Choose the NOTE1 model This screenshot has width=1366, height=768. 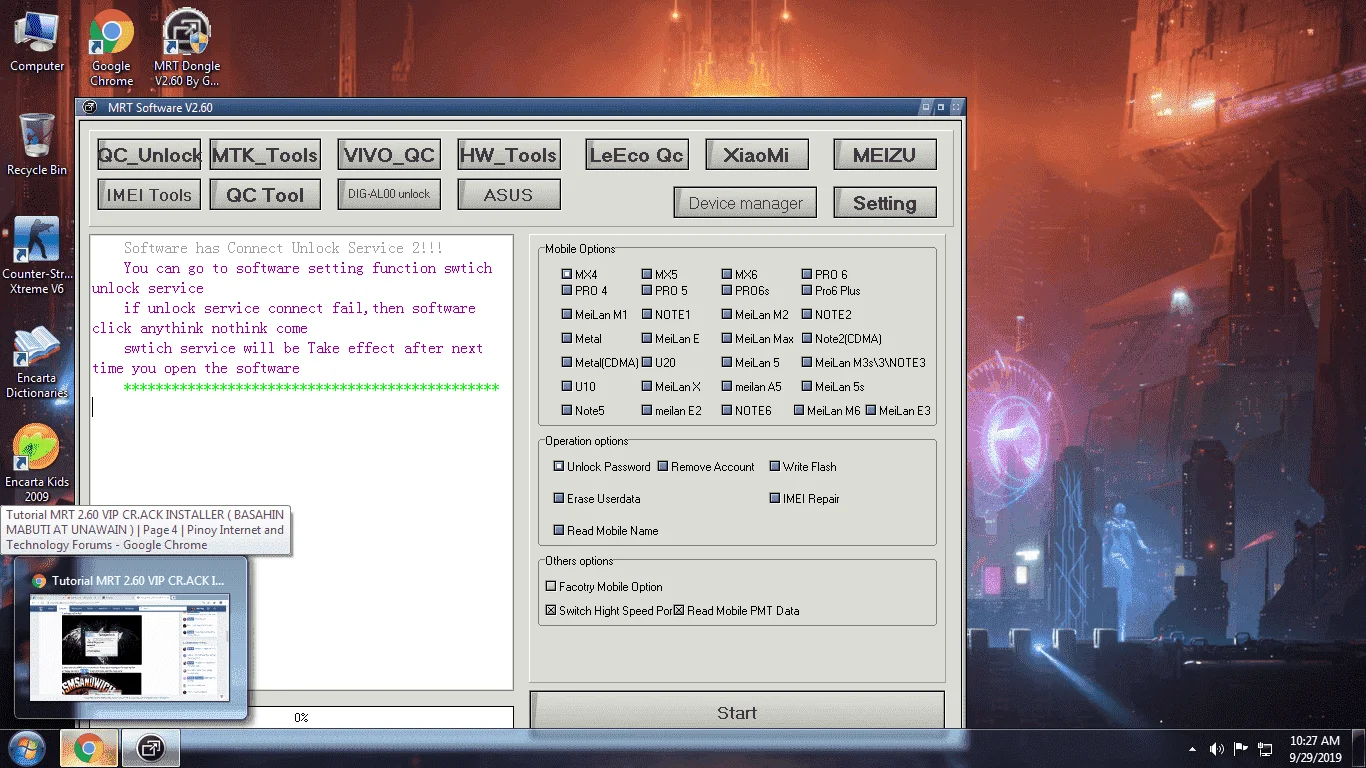[647, 314]
